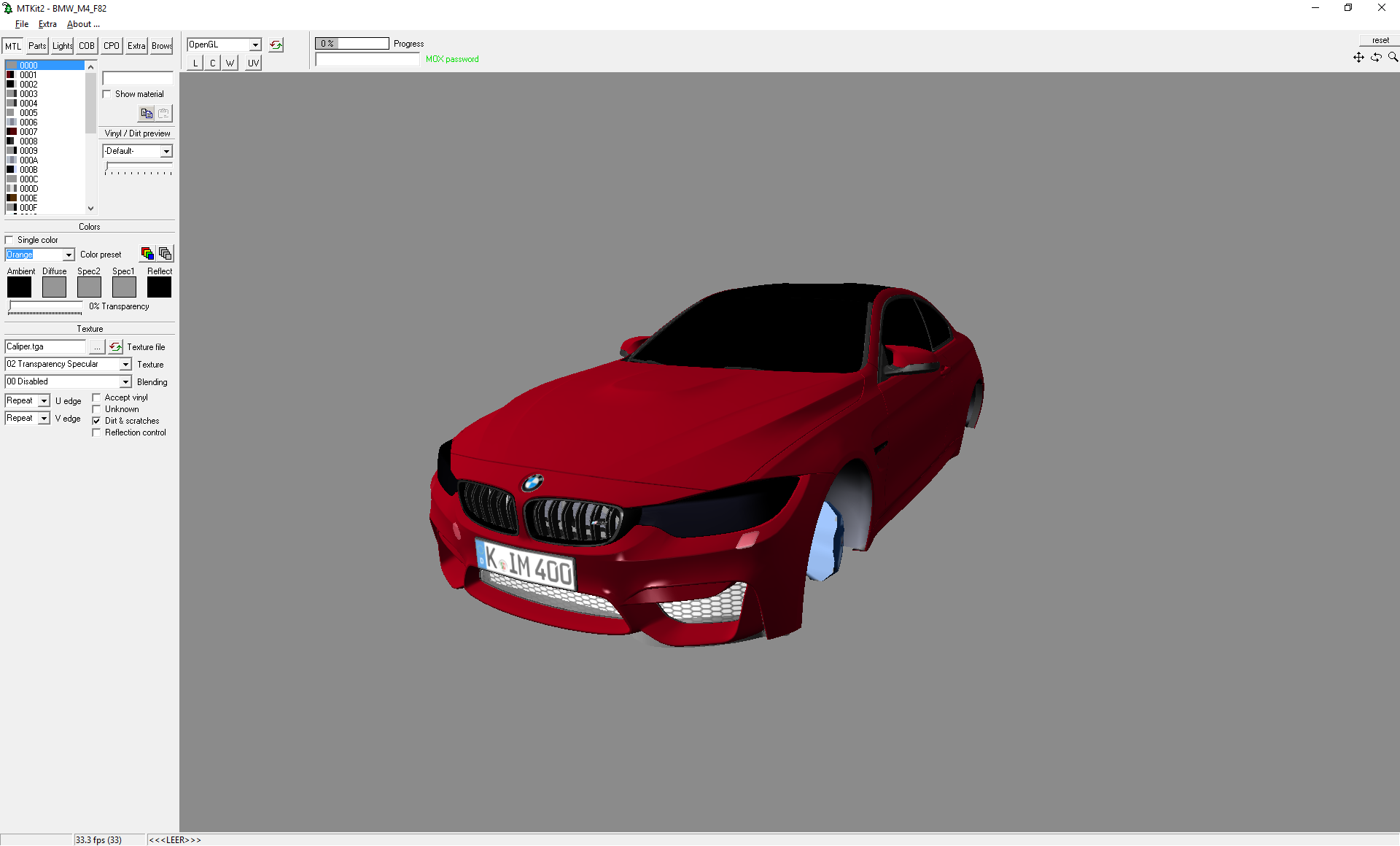
Task: Click the Diffuse color swatch
Action: click(55, 287)
